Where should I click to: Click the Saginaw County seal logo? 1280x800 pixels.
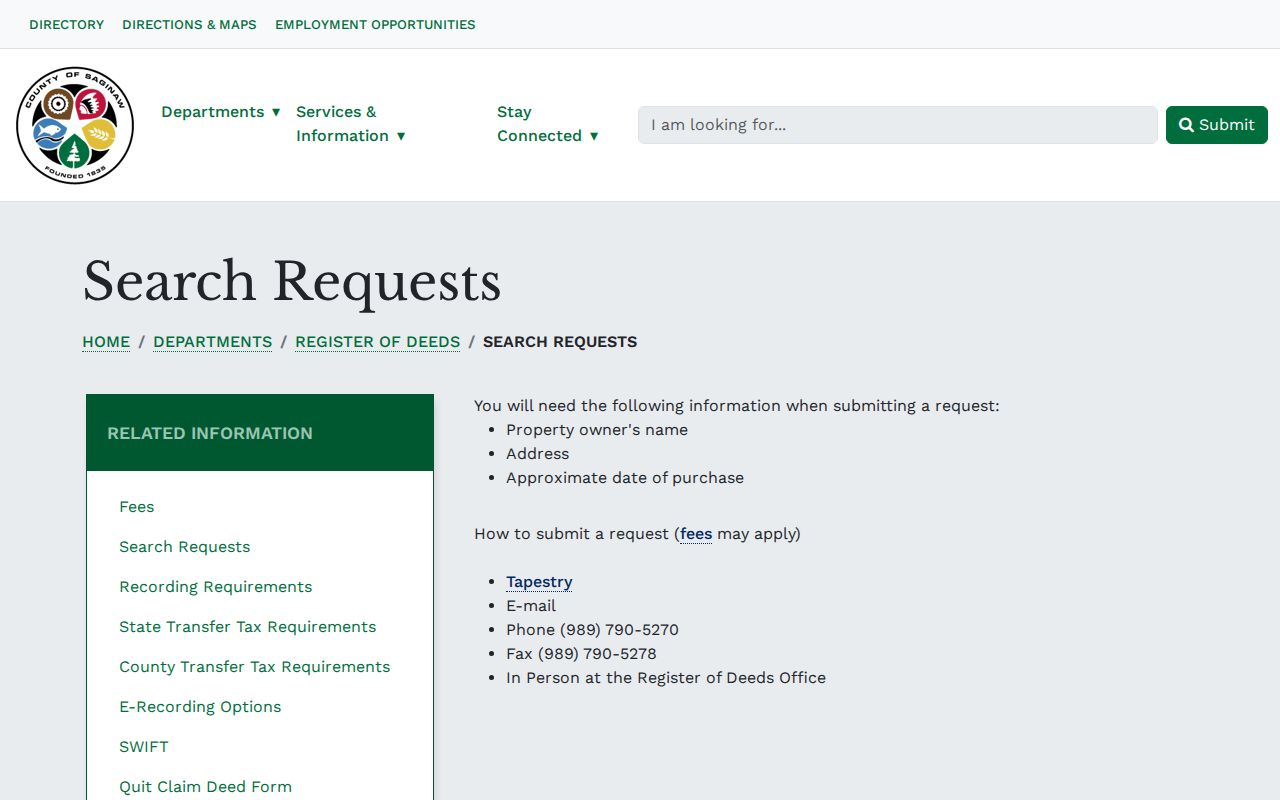75,125
